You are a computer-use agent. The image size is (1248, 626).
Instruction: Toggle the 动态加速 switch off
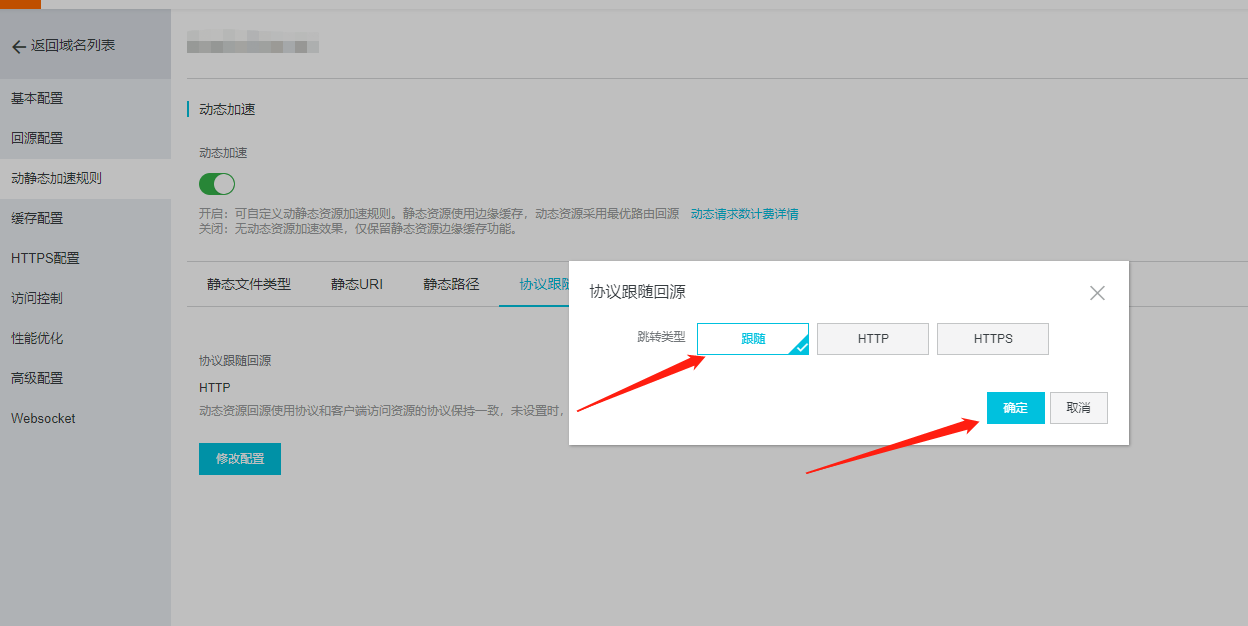click(217, 184)
